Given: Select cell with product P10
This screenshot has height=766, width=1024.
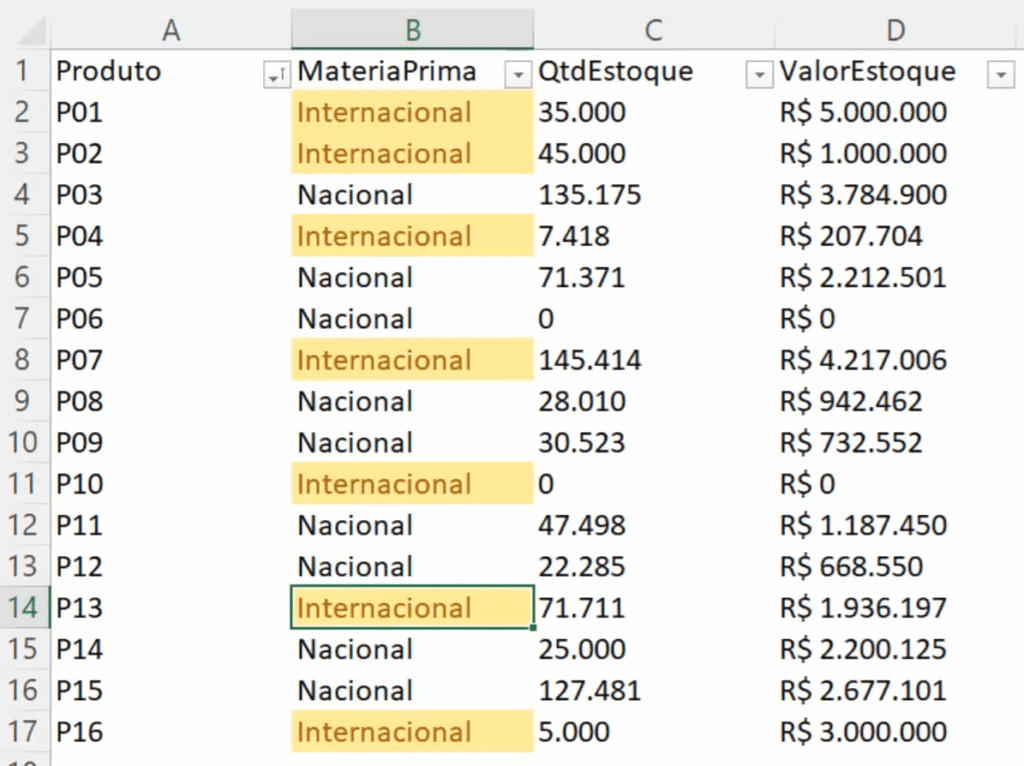Looking at the screenshot, I should (x=171, y=484).
